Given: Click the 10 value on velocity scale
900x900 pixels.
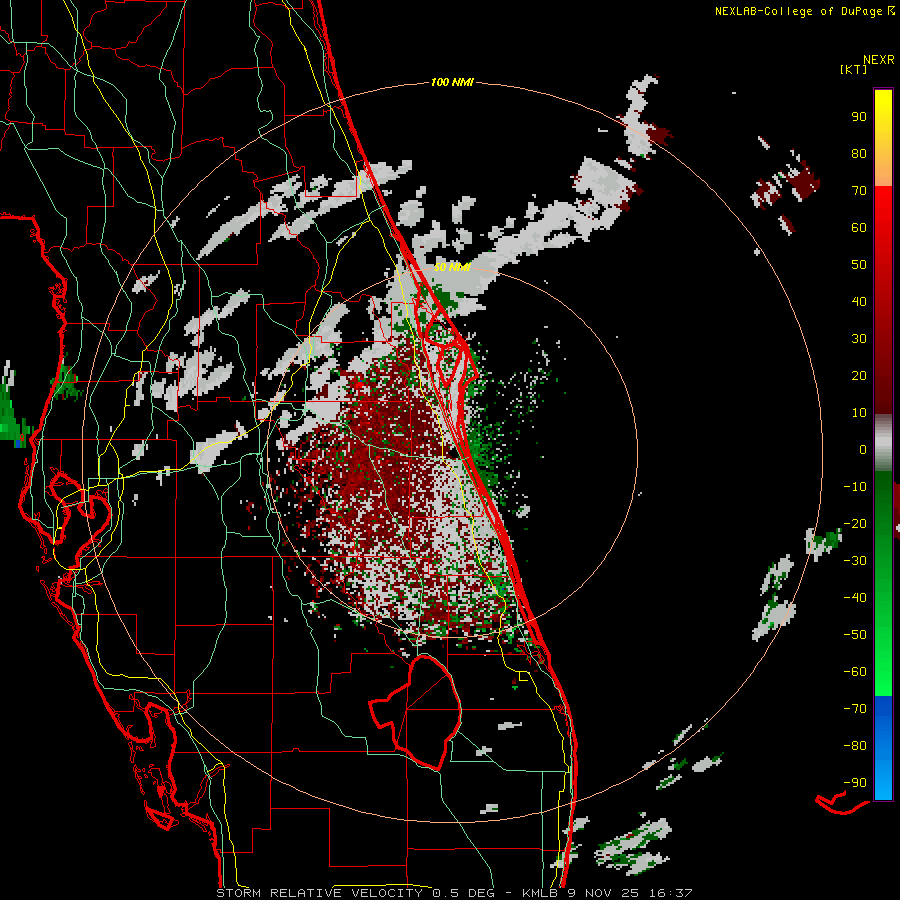Looking at the screenshot, I should coord(859,413).
